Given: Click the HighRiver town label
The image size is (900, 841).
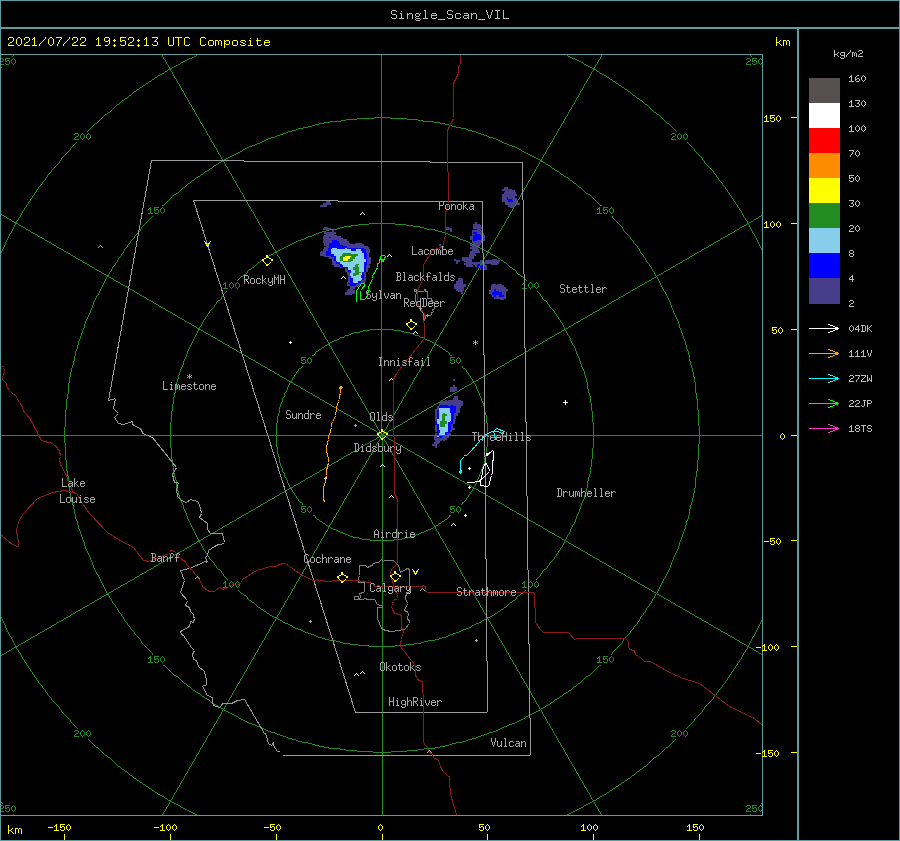Looking at the screenshot, I should point(414,702).
